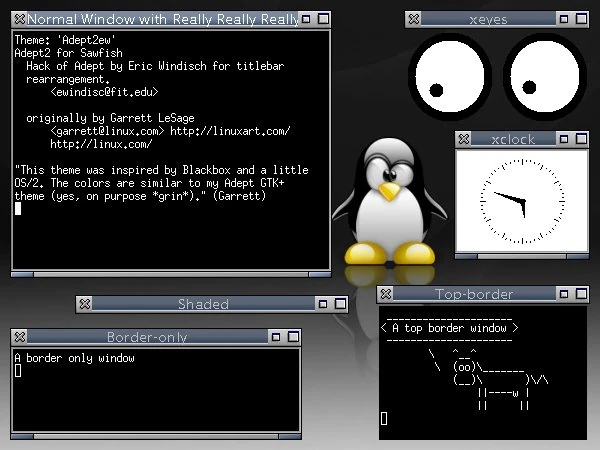Close the Top-border window via X icon

[386, 294]
